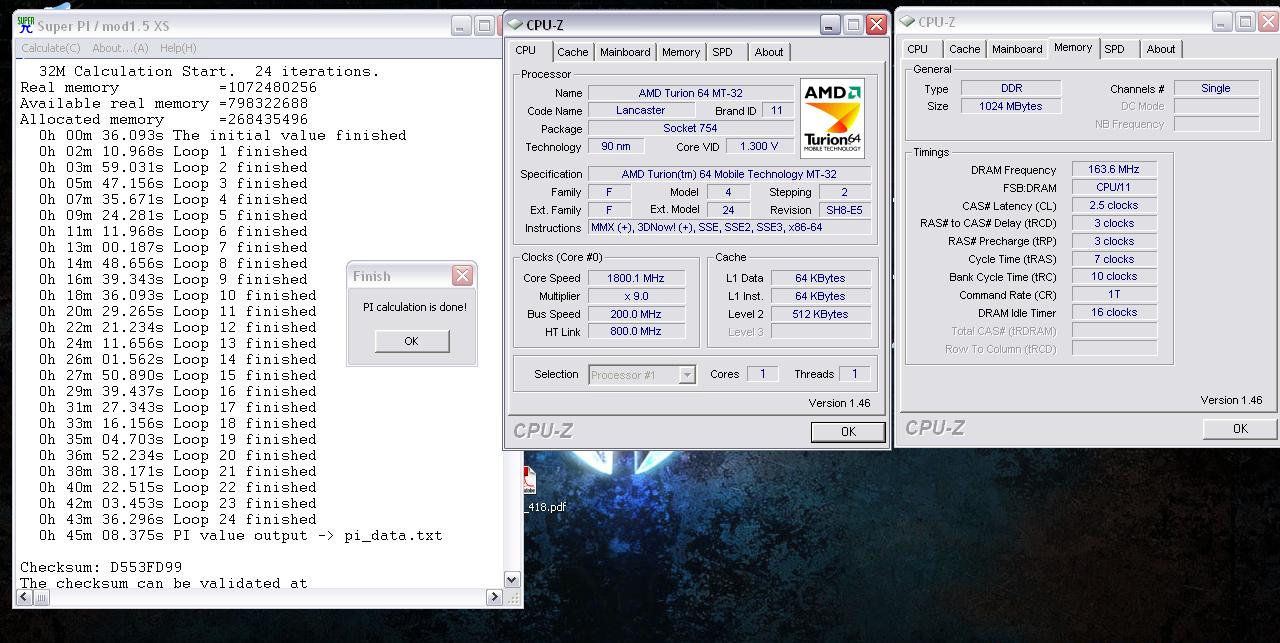This screenshot has width=1280, height=643.
Task: Click the Channels # value Single
Action: click(x=1216, y=88)
